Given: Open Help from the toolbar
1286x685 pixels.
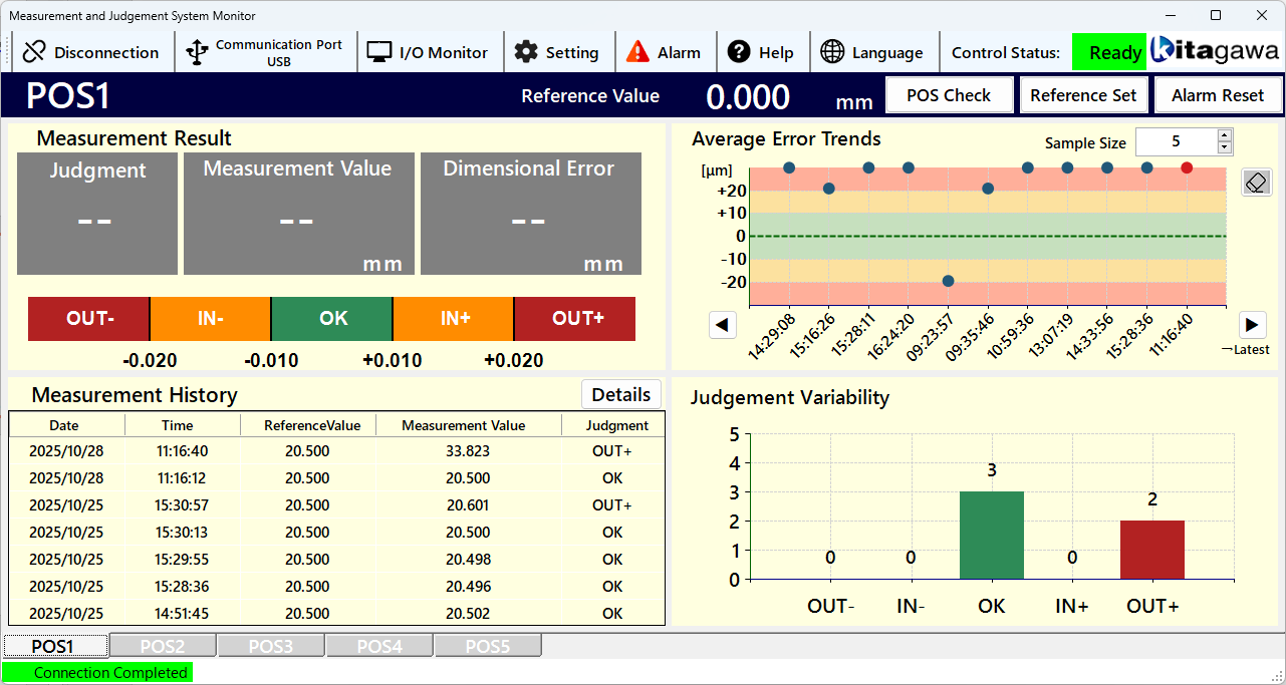Looking at the screenshot, I should [x=760, y=52].
